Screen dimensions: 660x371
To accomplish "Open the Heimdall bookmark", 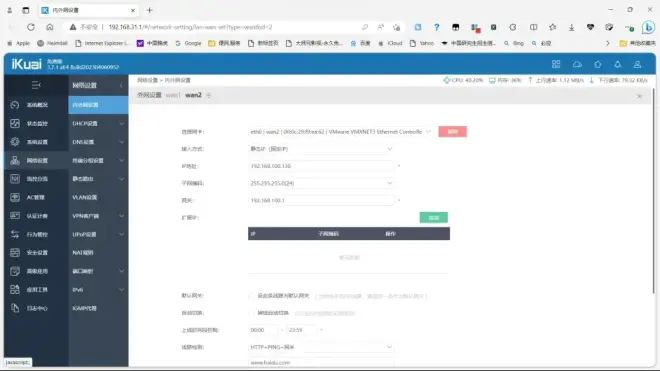I will (52, 43).
